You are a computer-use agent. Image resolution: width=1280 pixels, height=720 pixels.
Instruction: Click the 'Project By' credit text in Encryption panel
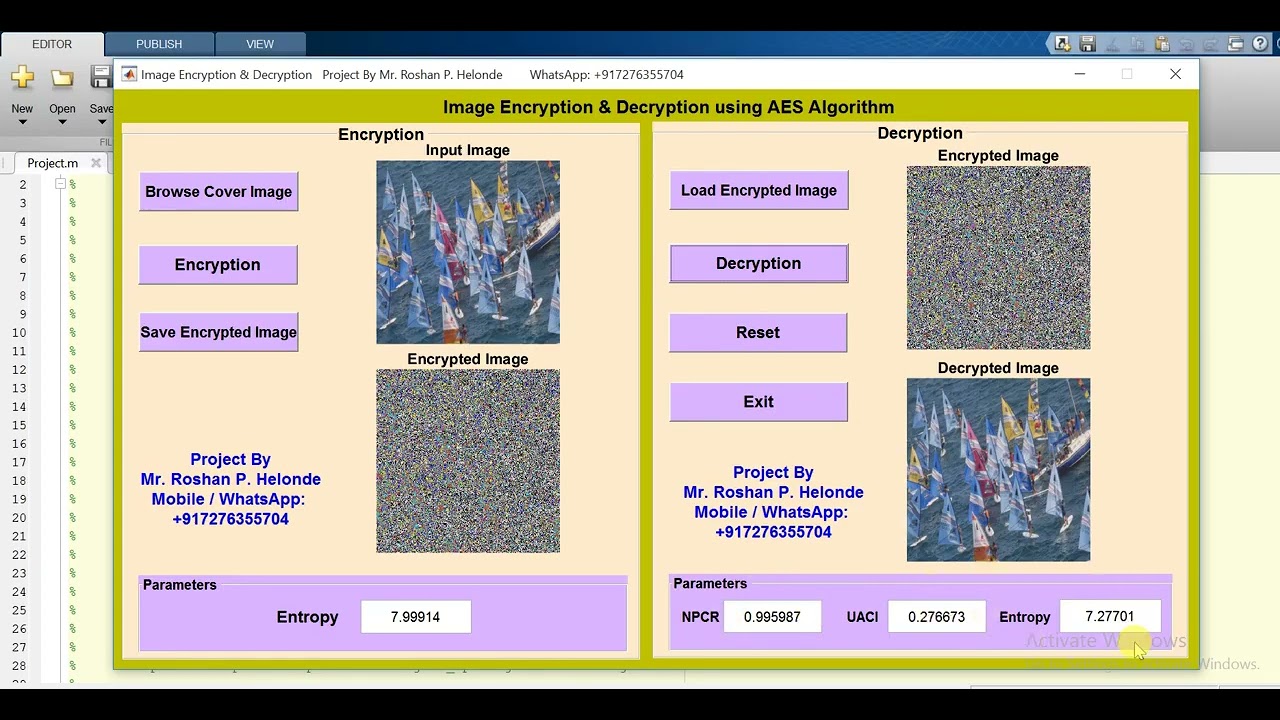pyautogui.click(x=230, y=459)
